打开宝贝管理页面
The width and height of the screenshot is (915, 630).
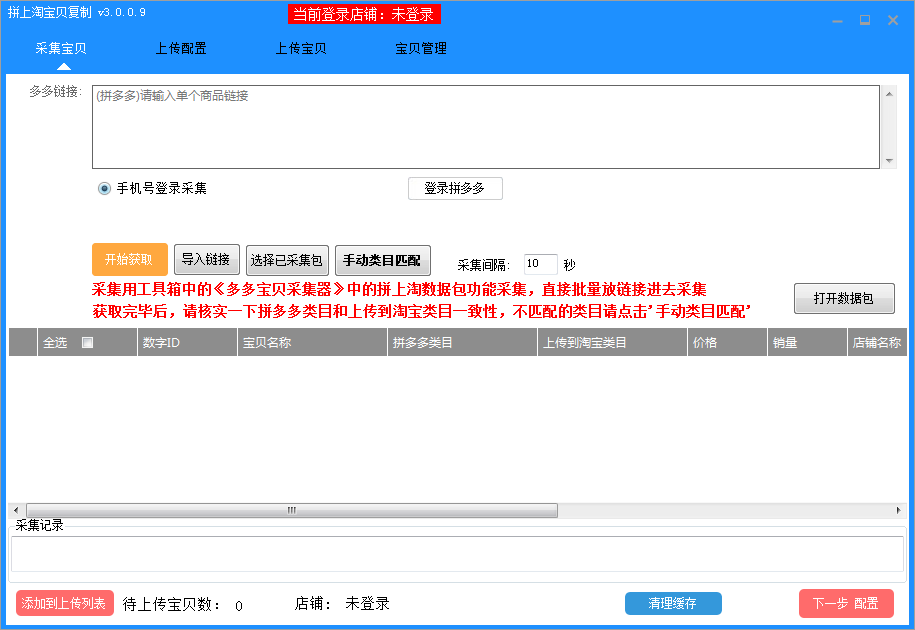(421, 47)
